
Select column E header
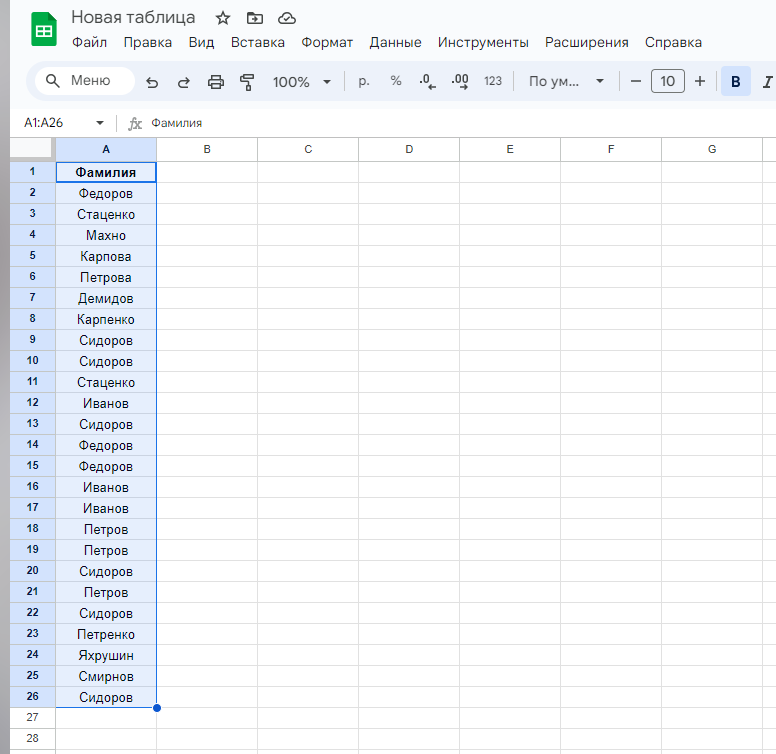(x=510, y=149)
